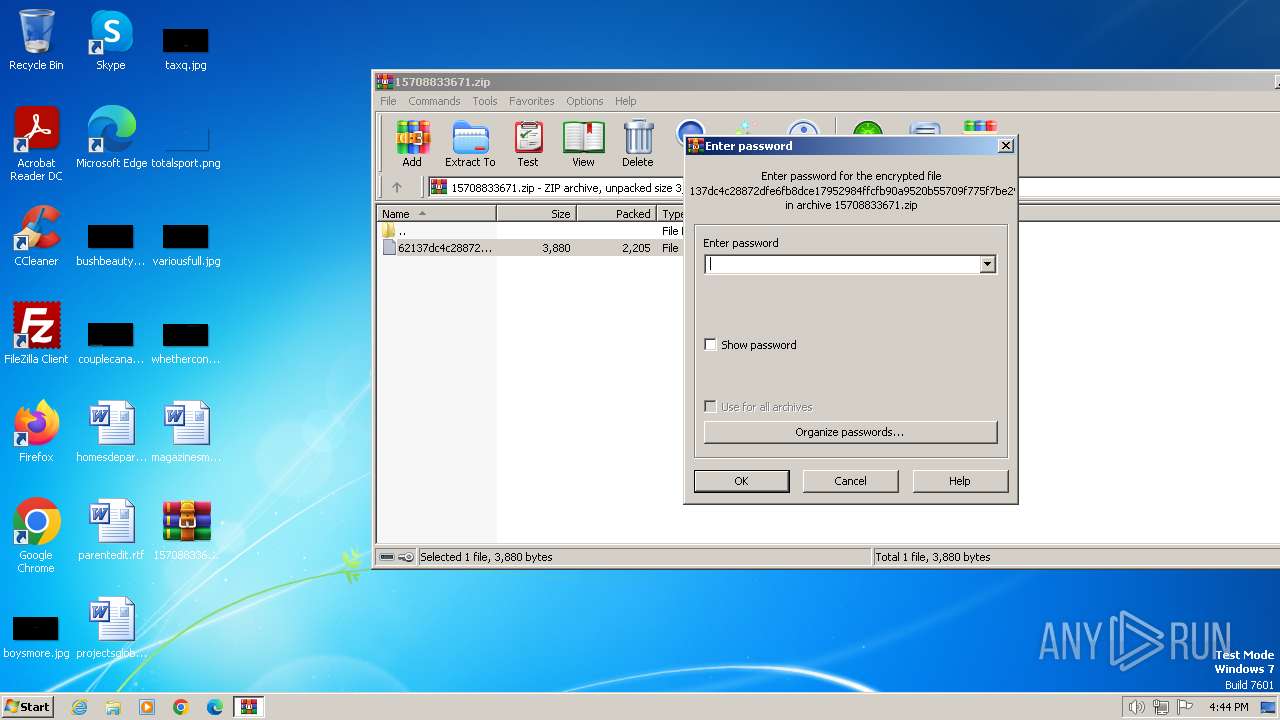
Task: Click the up one level arrow
Action: tap(397, 187)
